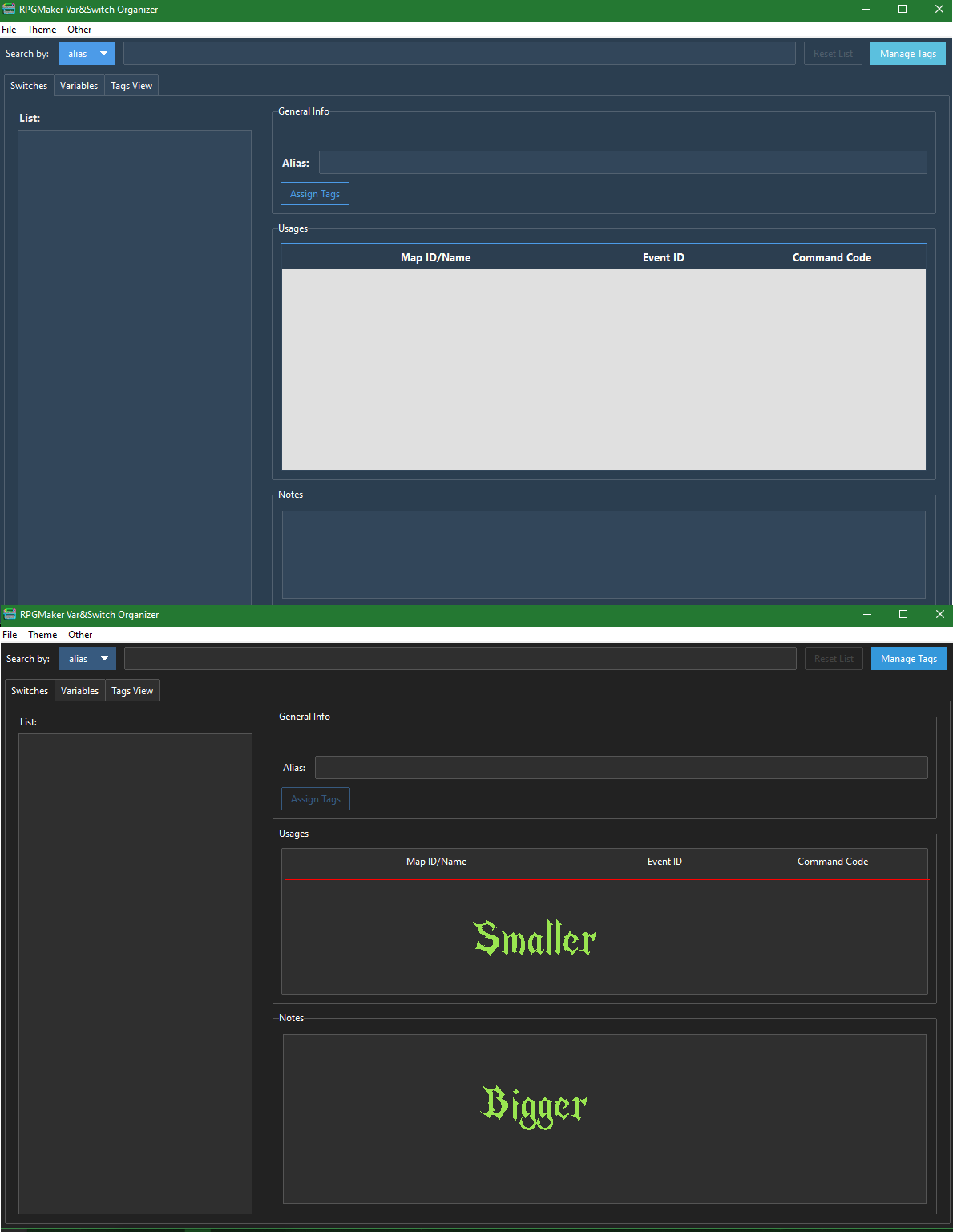Switch to Variables tab in lower dark window
The width and height of the screenshot is (953, 1232).
pyautogui.click(x=79, y=691)
